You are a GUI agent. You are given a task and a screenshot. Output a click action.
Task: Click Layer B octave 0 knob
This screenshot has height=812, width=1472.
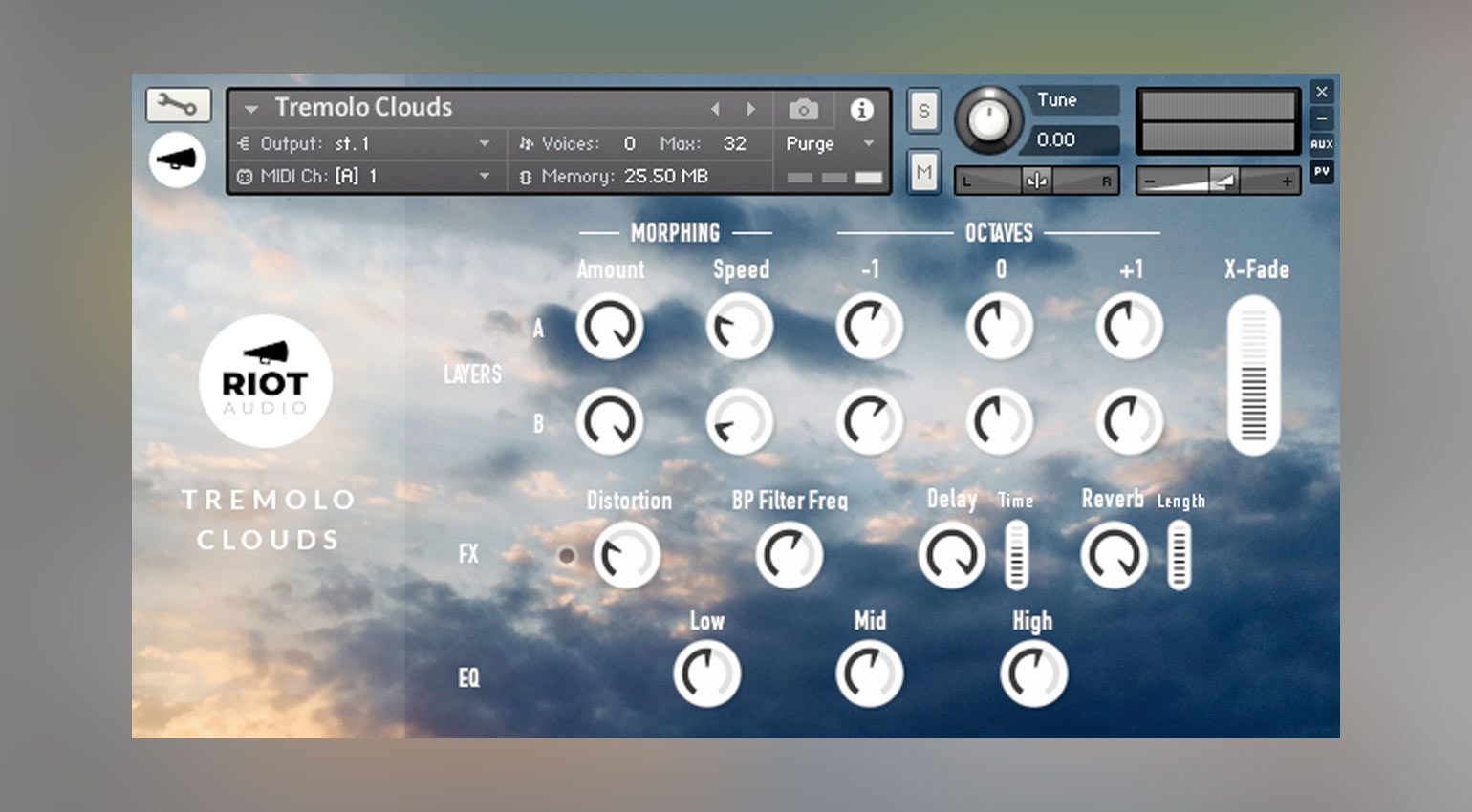[1000, 420]
